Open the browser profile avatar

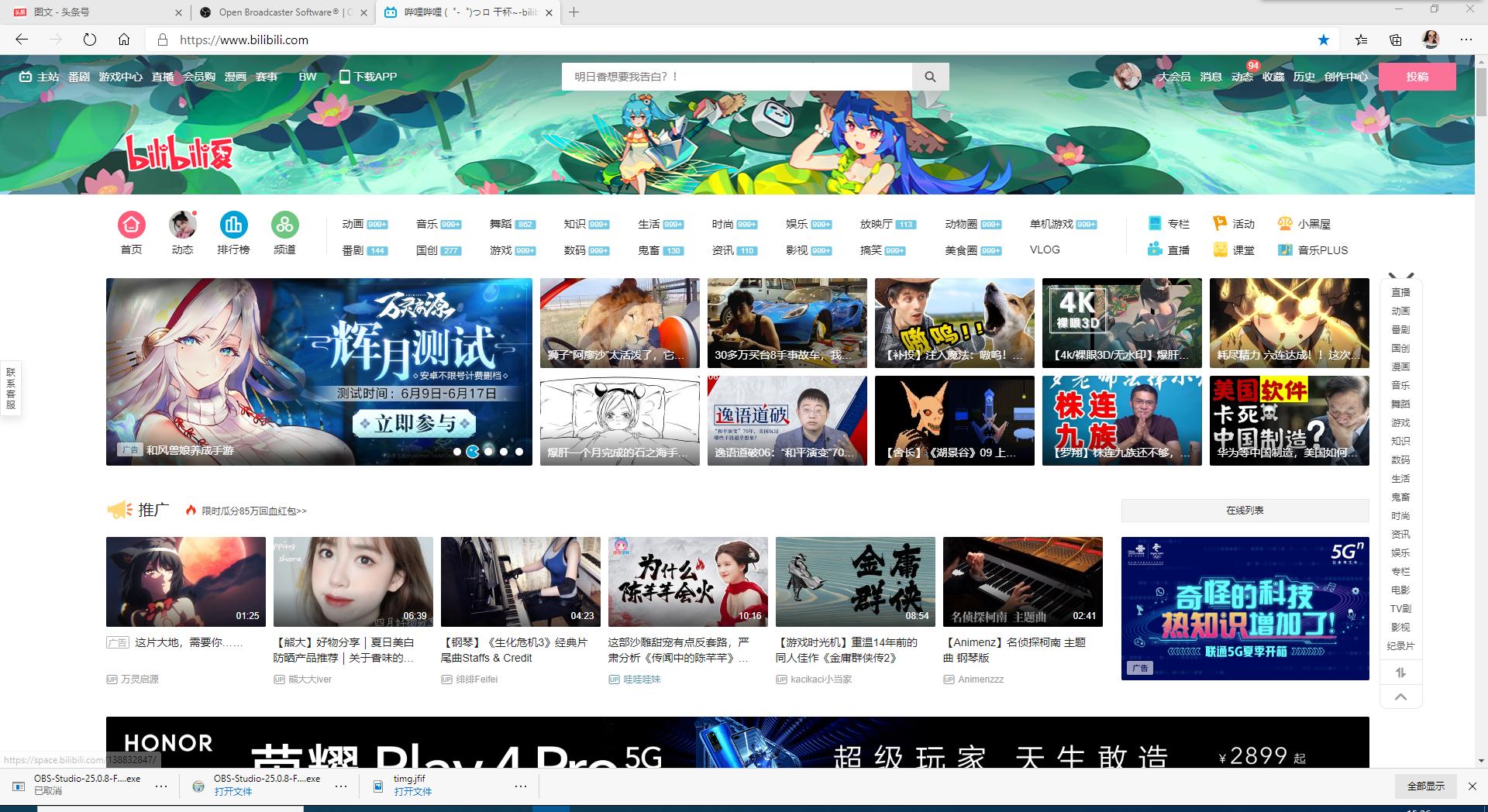tap(1431, 40)
